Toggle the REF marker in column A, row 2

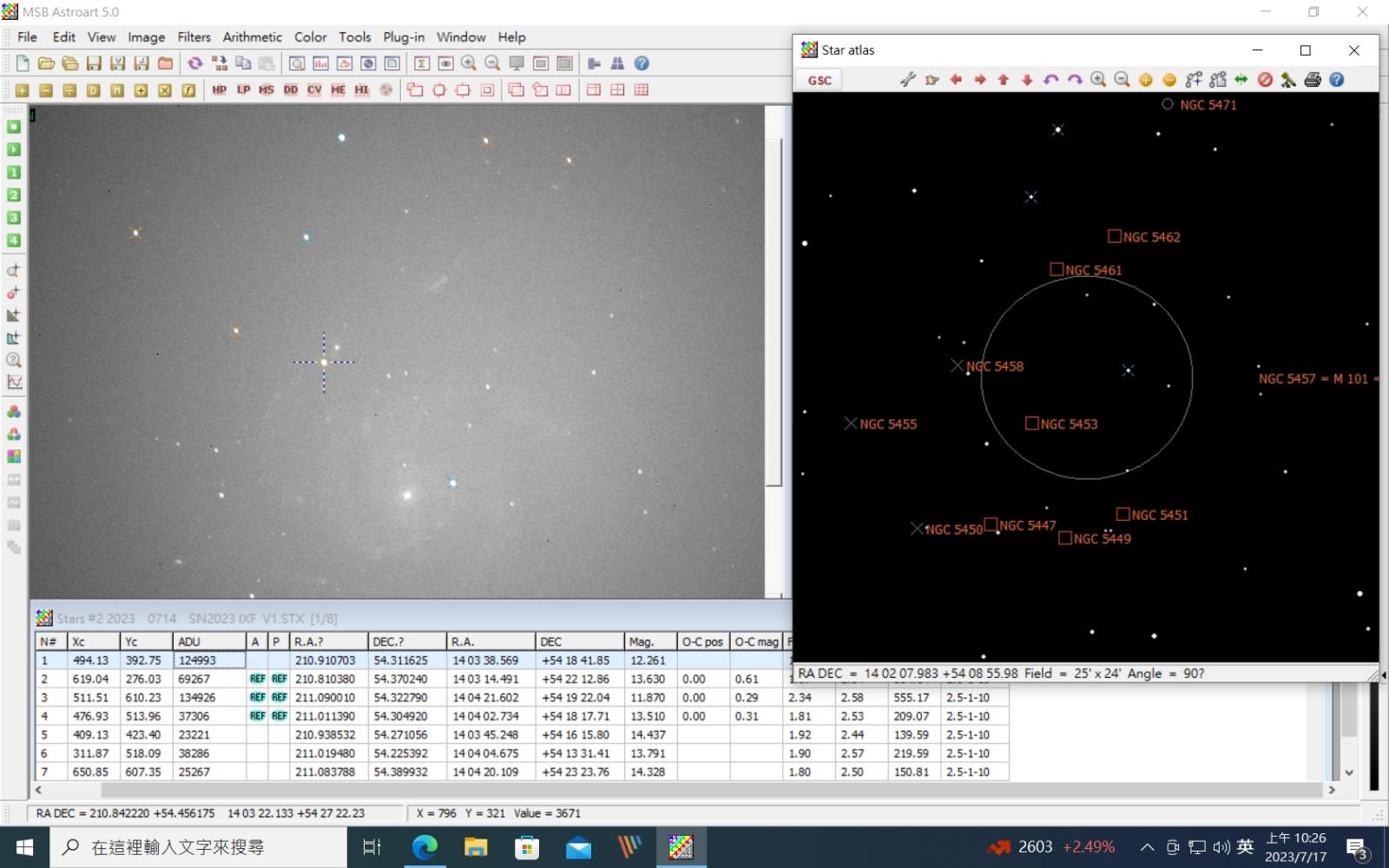[257, 679]
